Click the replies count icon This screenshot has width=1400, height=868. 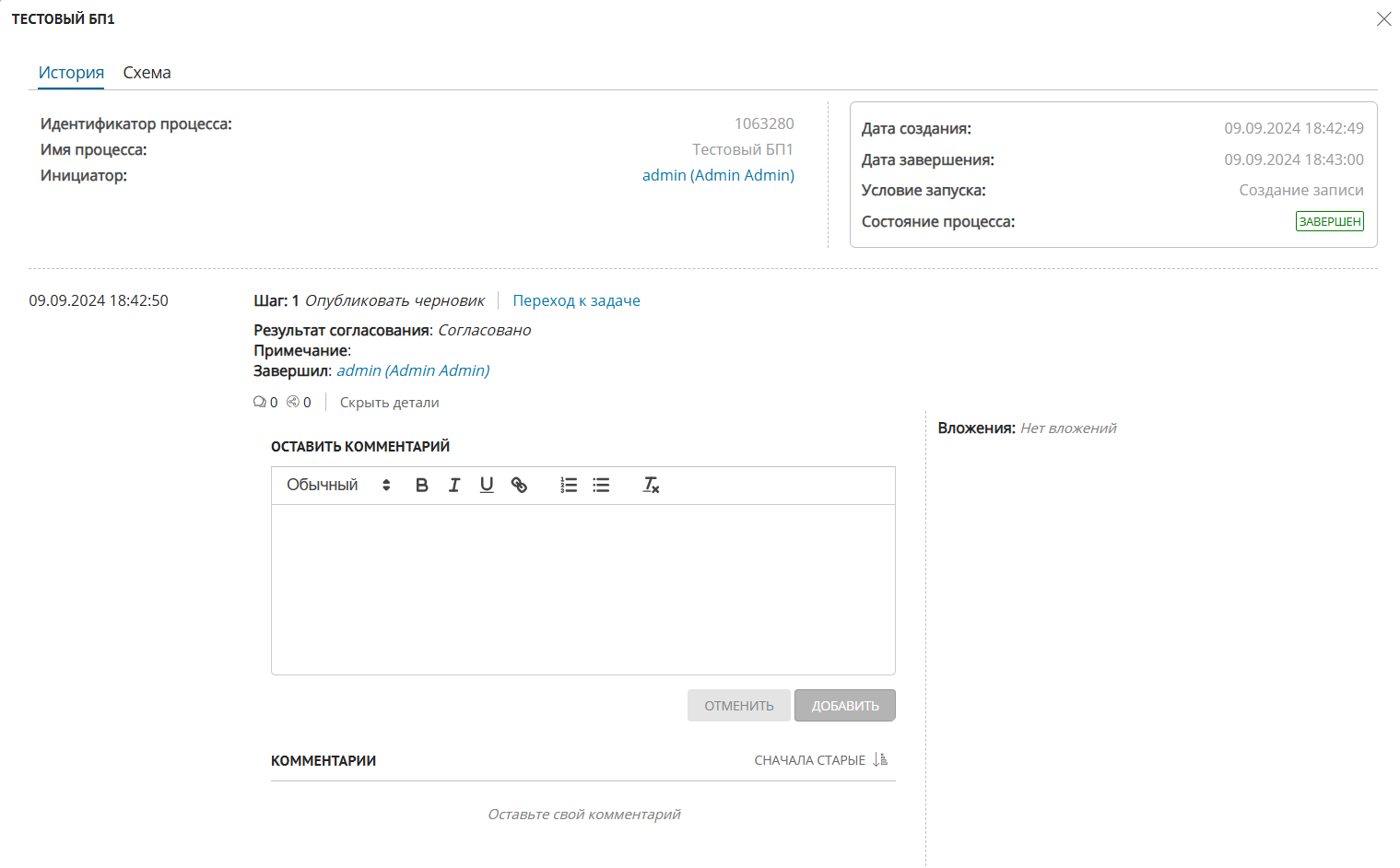pos(293,403)
